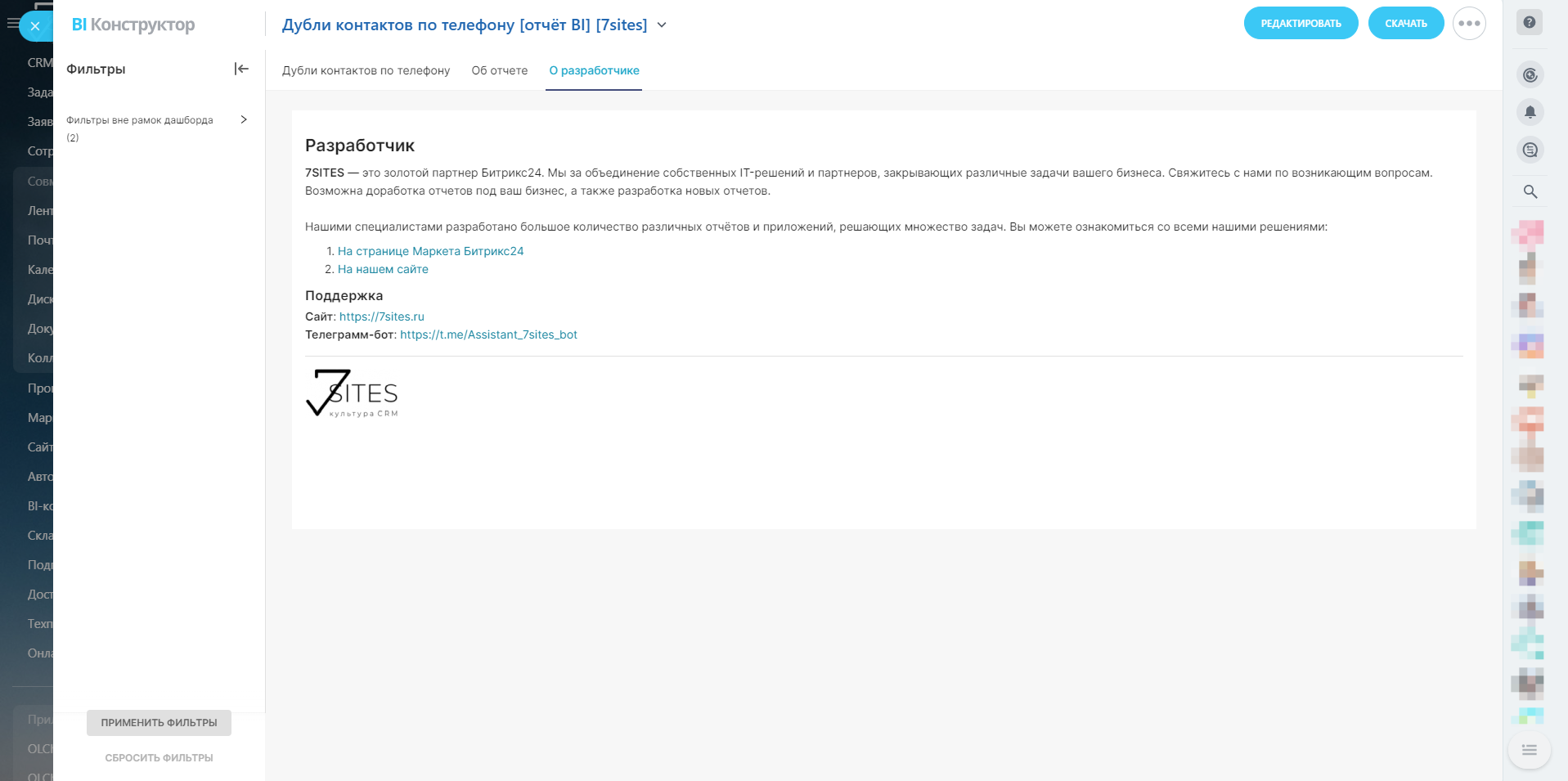Click the 'Скачать' button
The height and width of the screenshot is (781, 1568).
[x=1405, y=24]
